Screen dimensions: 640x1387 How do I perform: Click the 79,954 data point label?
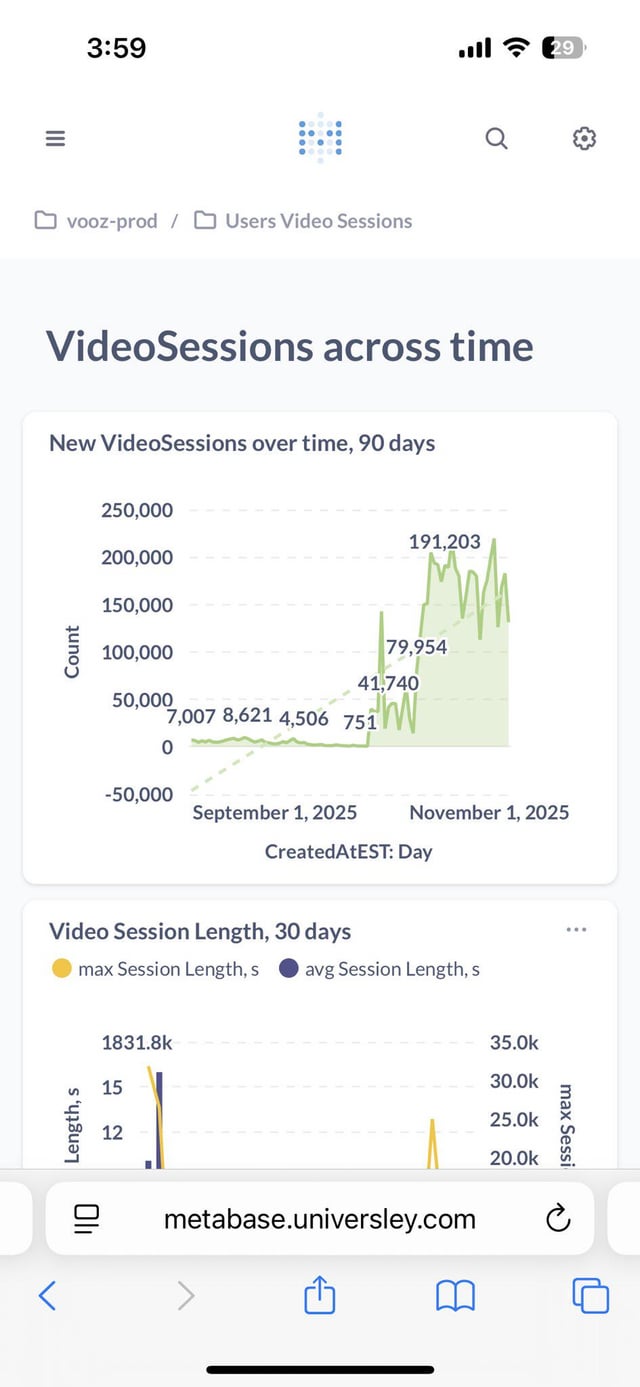coord(416,647)
